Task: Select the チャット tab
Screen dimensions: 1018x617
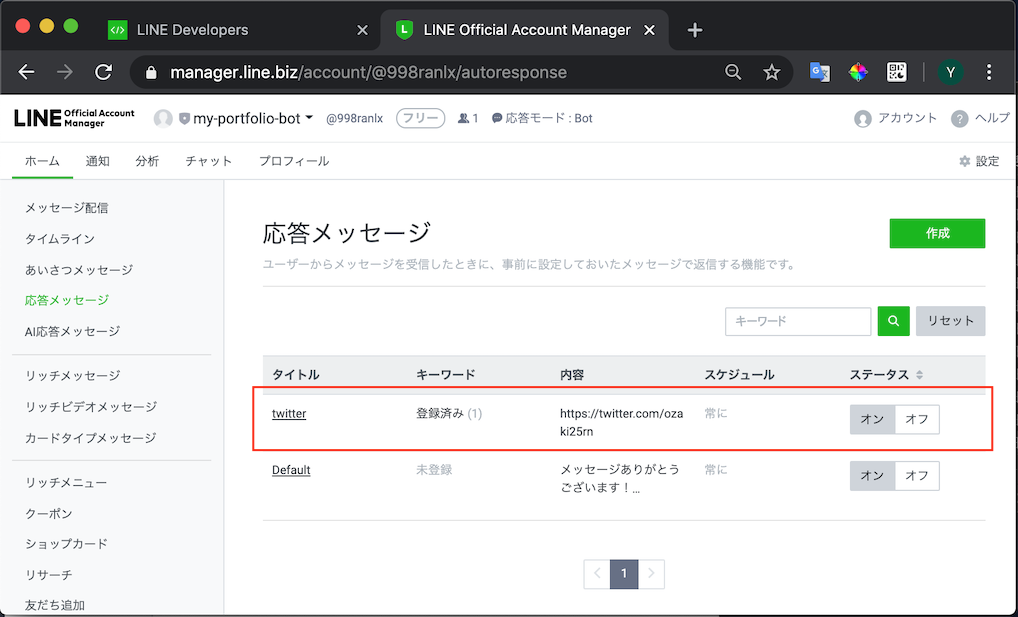Action: click(x=208, y=161)
